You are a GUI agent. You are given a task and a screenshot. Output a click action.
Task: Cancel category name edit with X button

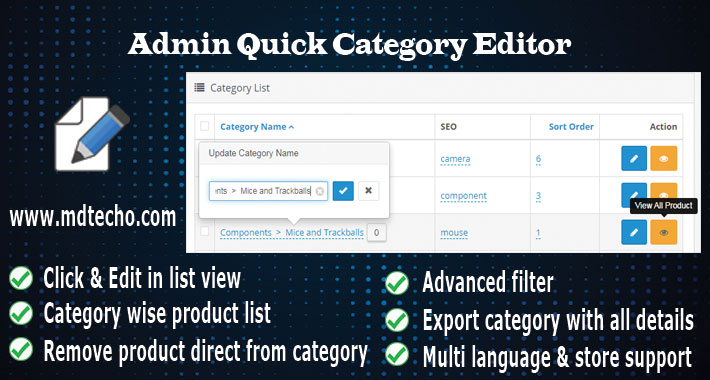(x=369, y=191)
